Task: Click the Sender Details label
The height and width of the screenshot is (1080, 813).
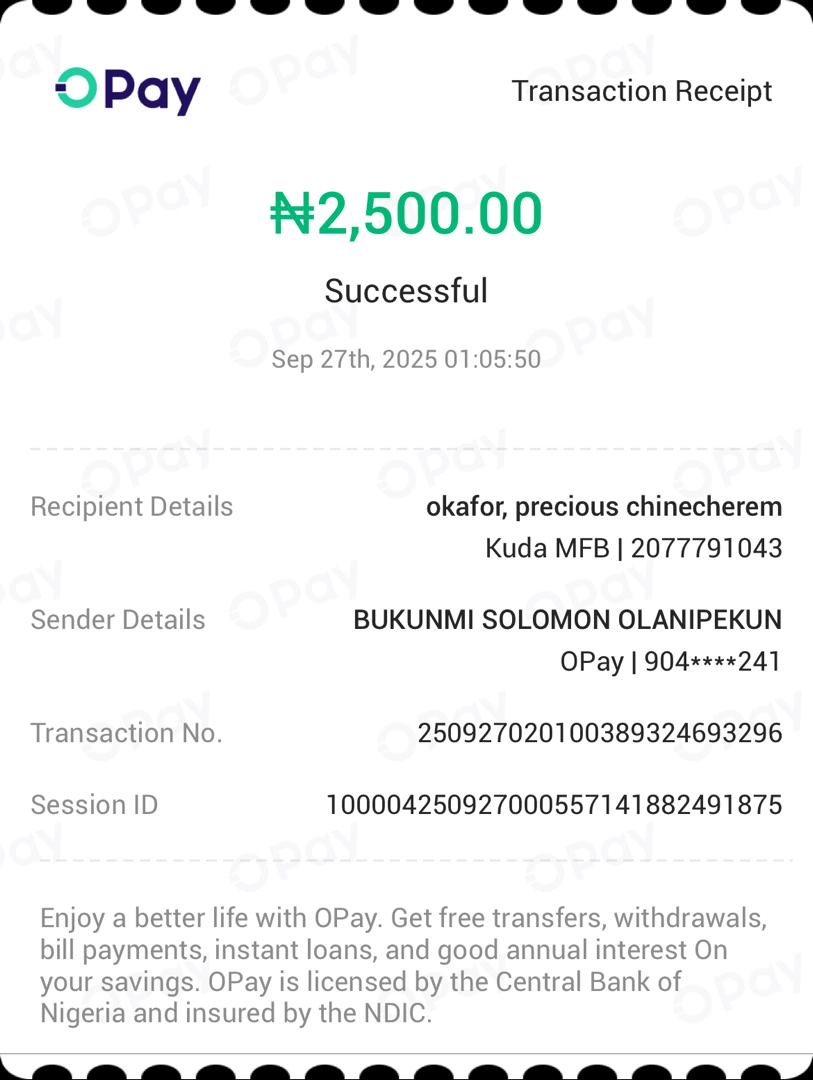Action: [118, 620]
